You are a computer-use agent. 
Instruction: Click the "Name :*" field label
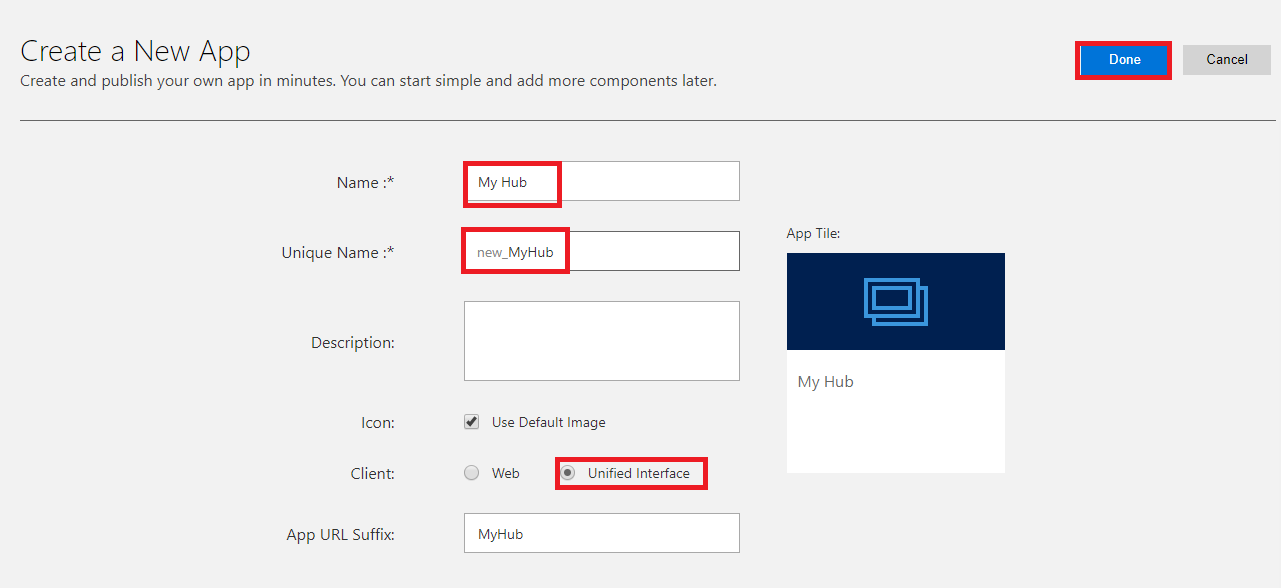[366, 183]
